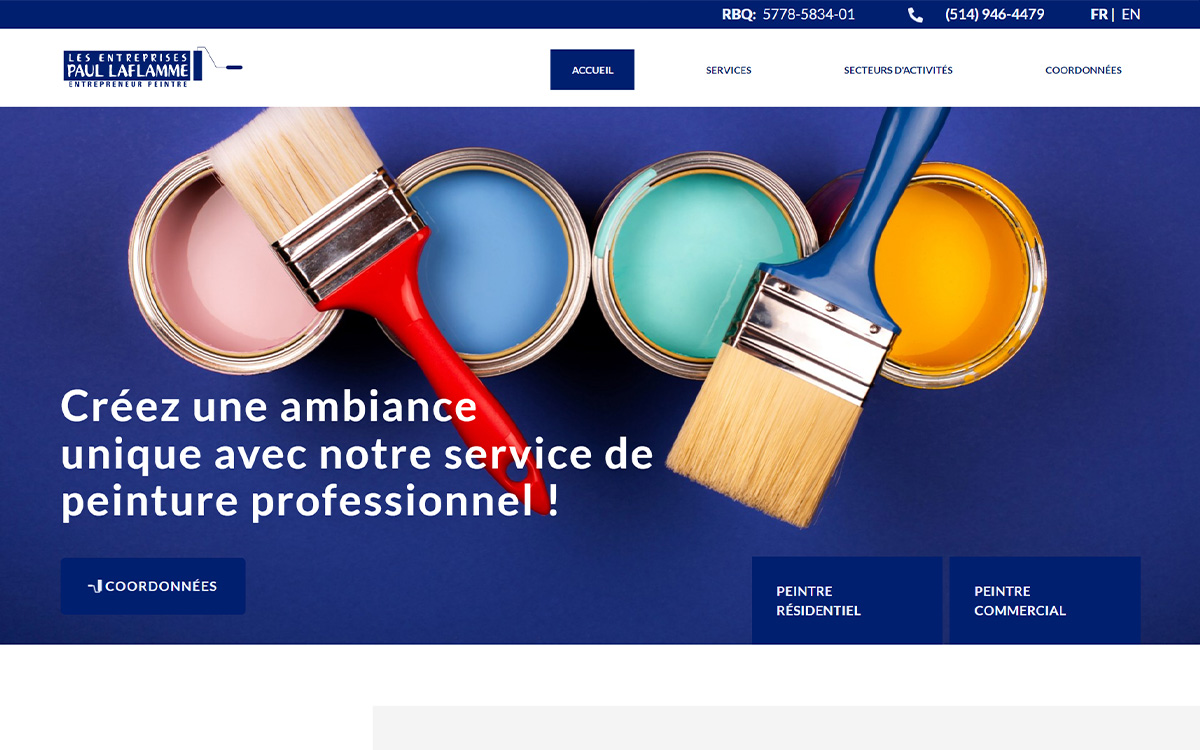Open the Services menu item
The image size is (1200, 750).
pos(729,70)
